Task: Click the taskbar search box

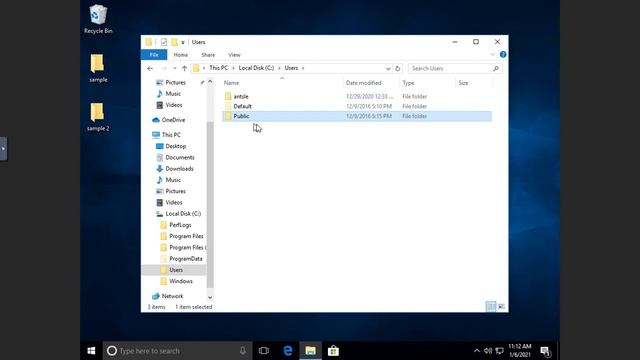Action: [178, 351]
